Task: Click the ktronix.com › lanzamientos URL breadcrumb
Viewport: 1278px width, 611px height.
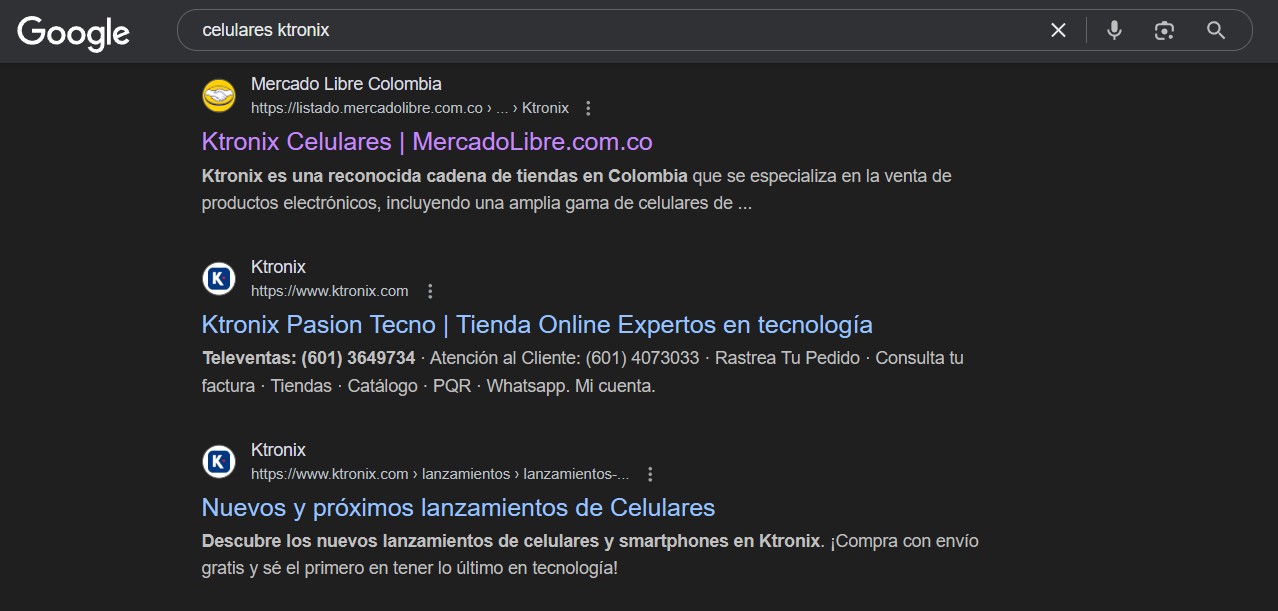Action: [440, 474]
